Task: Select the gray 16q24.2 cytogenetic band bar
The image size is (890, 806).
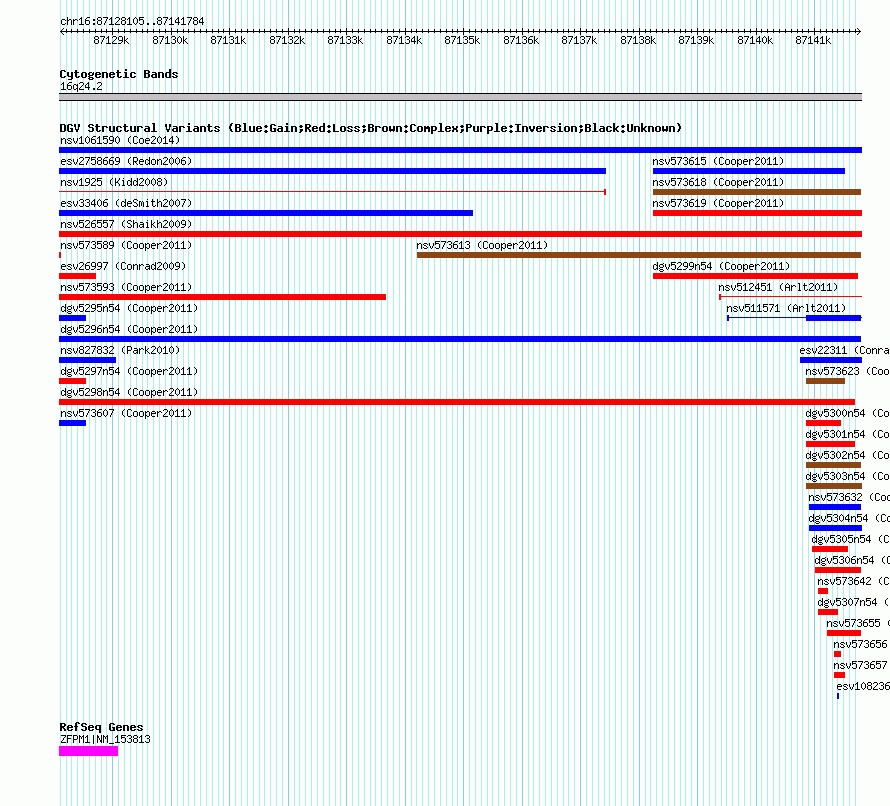Action: tap(460, 97)
